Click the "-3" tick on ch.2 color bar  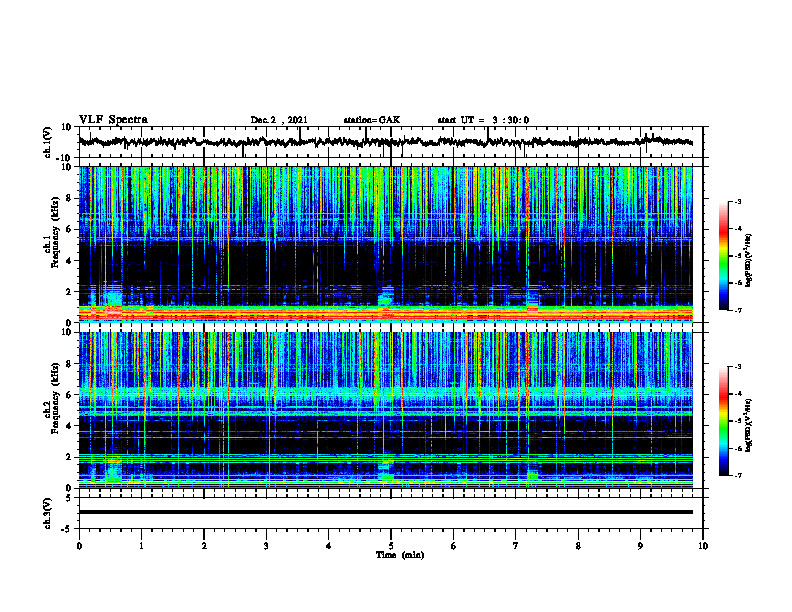(x=737, y=367)
